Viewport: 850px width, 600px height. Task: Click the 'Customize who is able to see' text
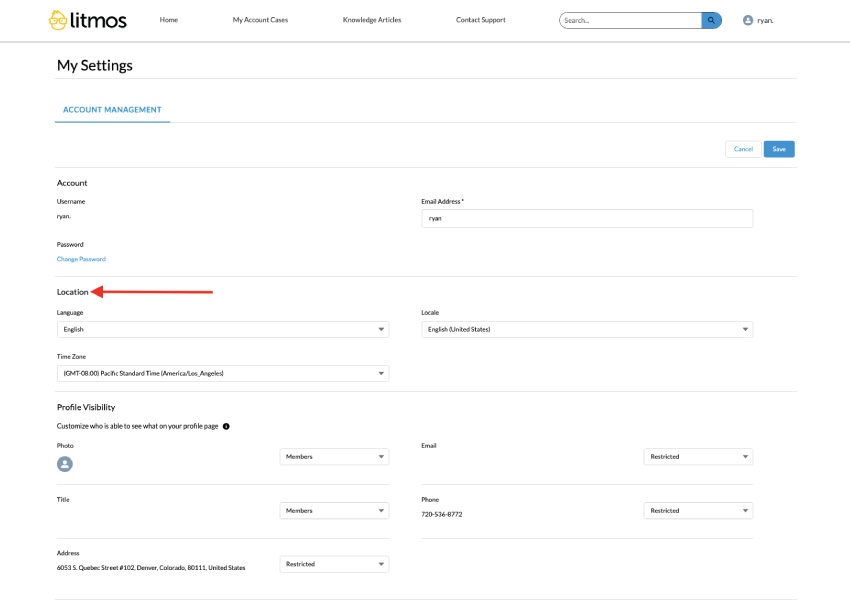pos(138,427)
